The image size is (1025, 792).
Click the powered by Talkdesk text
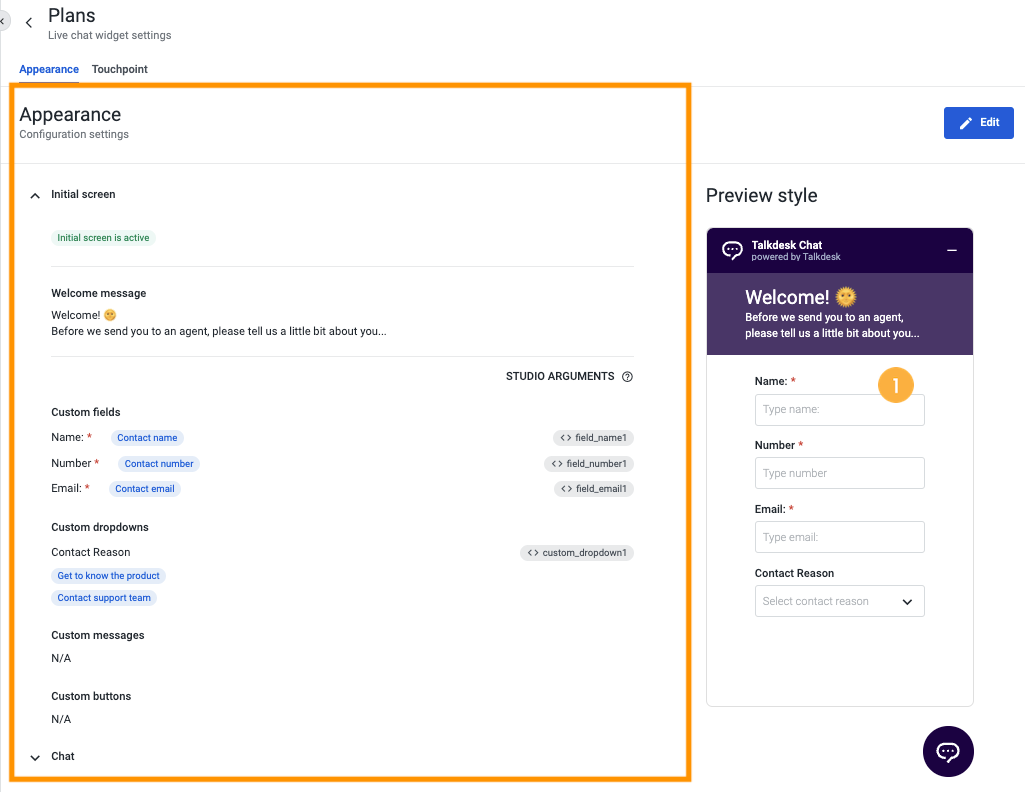796,257
